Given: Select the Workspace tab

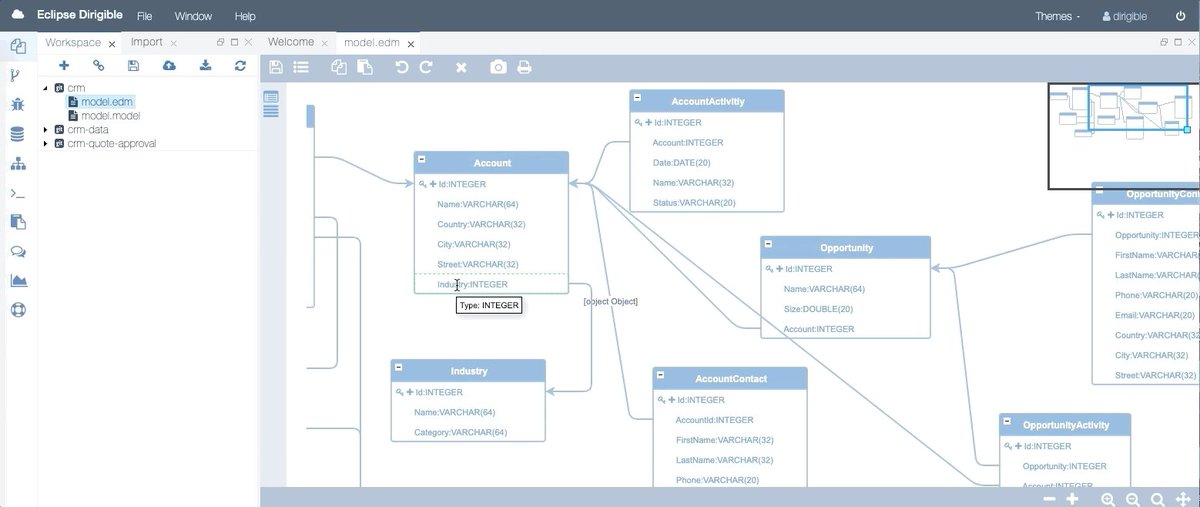Looking at the screenshot, I should coord(73,43).
